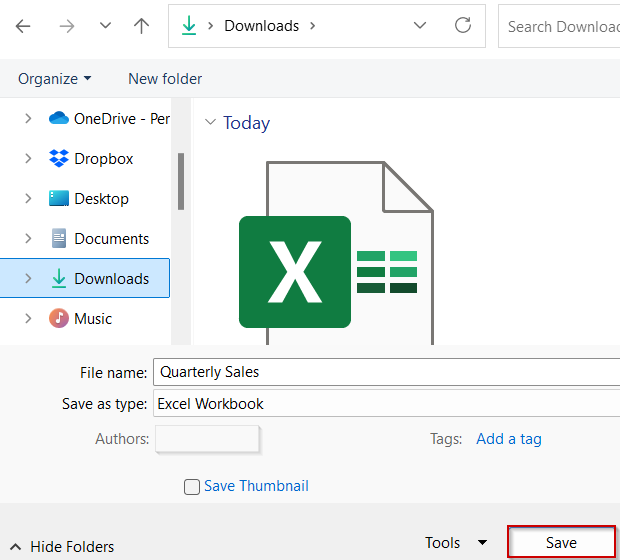Screen dimensions: 620x560
Task: Click Hide Folders
Action: click(72, 547)
